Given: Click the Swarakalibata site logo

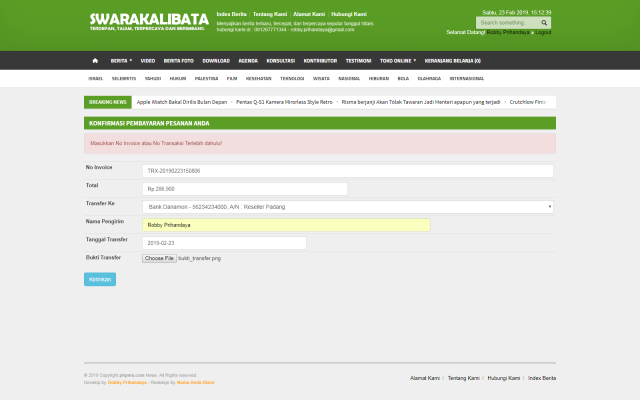Looking at the screenshot, I should (x=148, y=21).
